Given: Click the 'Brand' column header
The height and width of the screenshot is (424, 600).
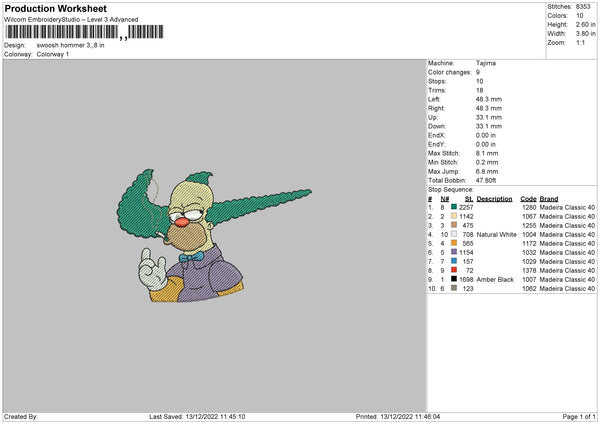Looking at the screenshot, I should pyautogui.click(x=549, y=199).
